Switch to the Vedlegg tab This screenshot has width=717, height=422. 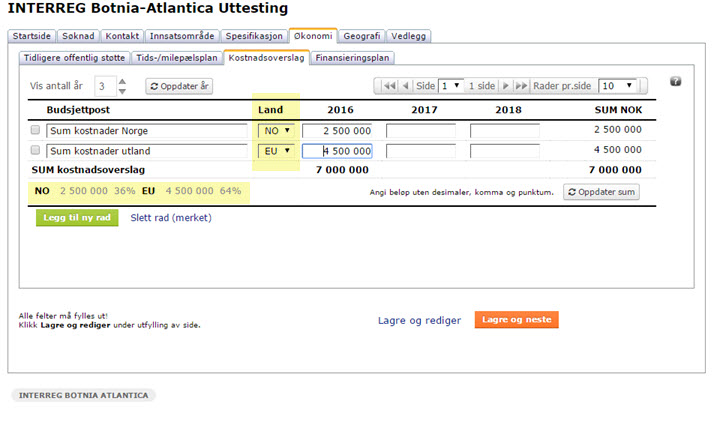tap(408, 36)
